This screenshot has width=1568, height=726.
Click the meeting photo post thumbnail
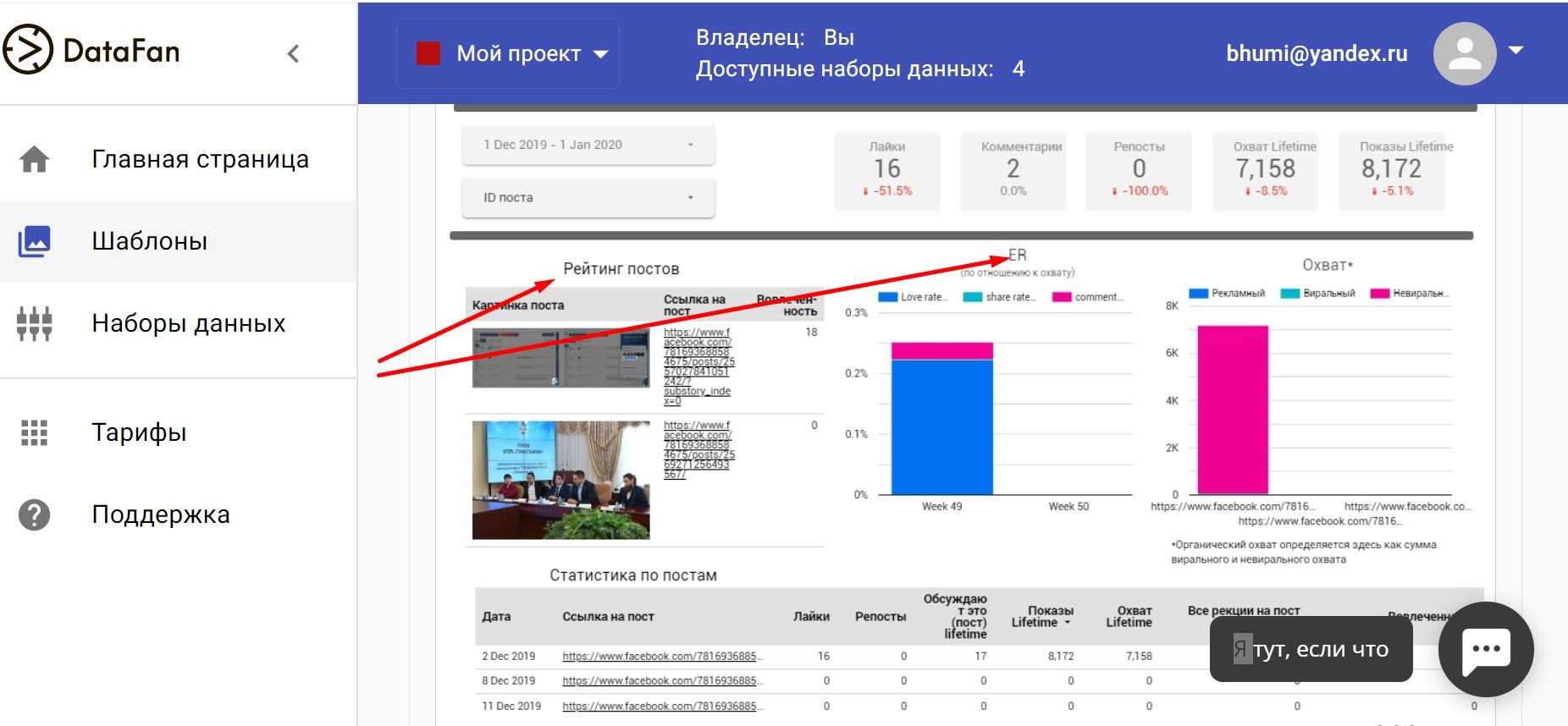(x=560, y=480)
